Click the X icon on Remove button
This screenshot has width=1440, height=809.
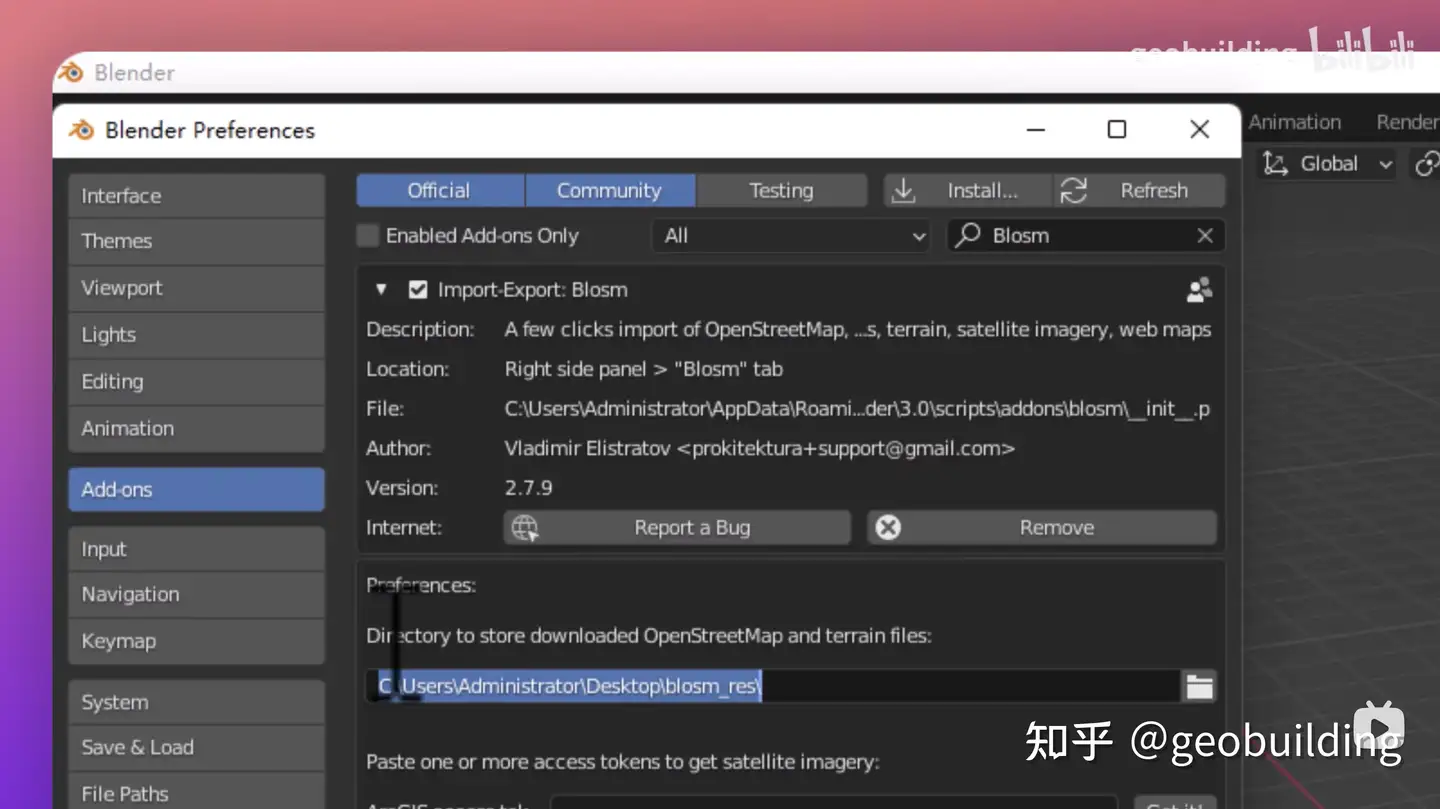click(888, 528)
